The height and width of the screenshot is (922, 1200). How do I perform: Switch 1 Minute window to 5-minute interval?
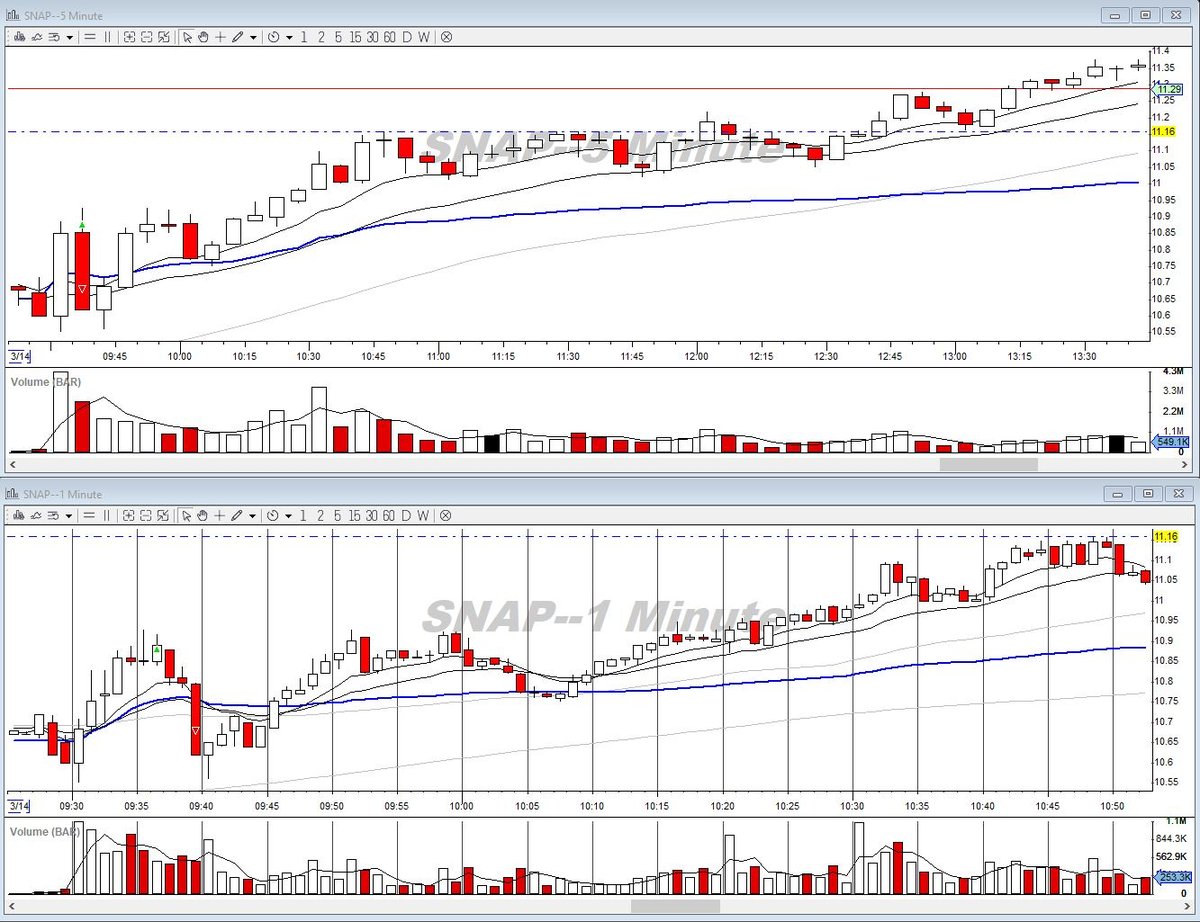click(x=338, y=515)
